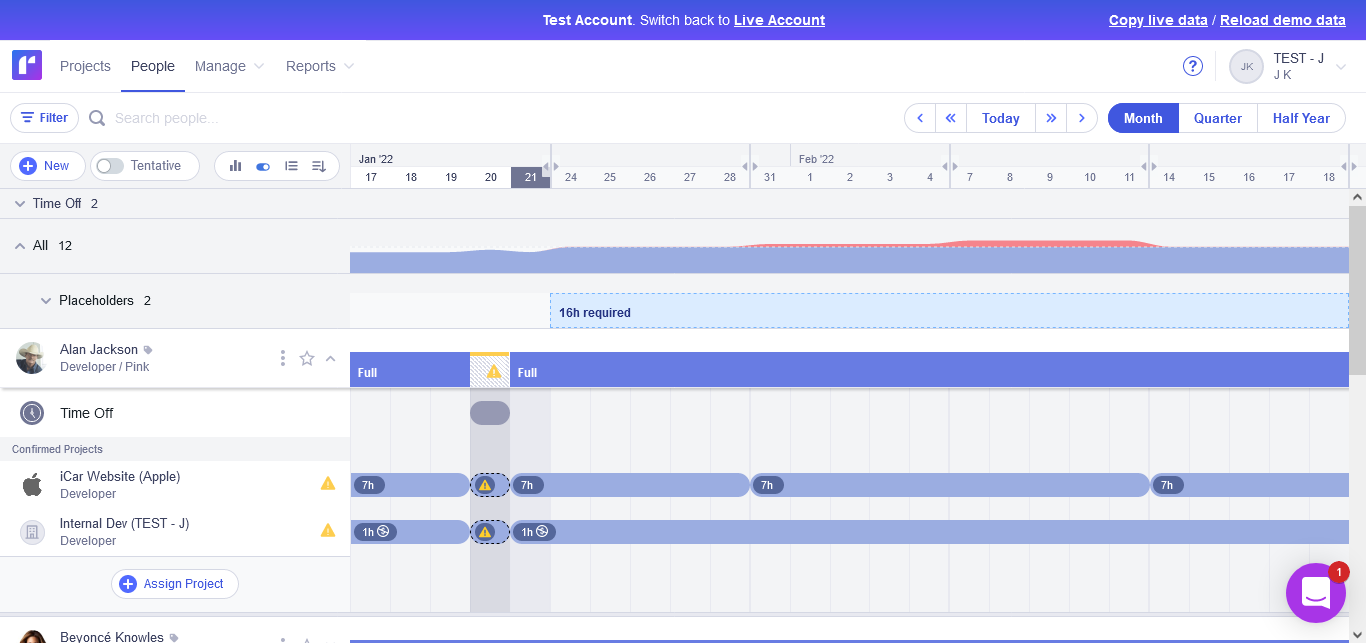The width and height of the screenshot is (1366, 643).
Task: Click the All capacity chart area
Action: (849, 258)
